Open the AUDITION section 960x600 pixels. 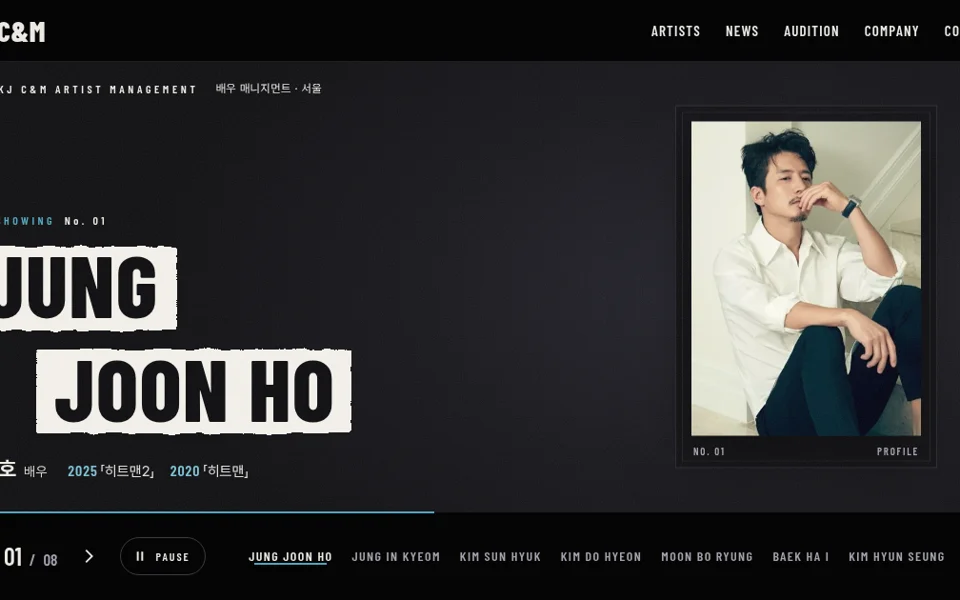pos(811,31)
